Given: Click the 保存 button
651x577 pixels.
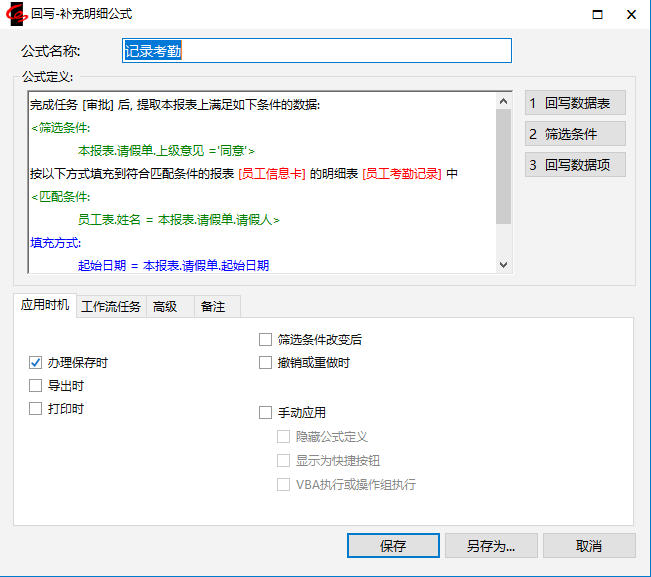Looking at the screenshot, I should coord(393,546).
